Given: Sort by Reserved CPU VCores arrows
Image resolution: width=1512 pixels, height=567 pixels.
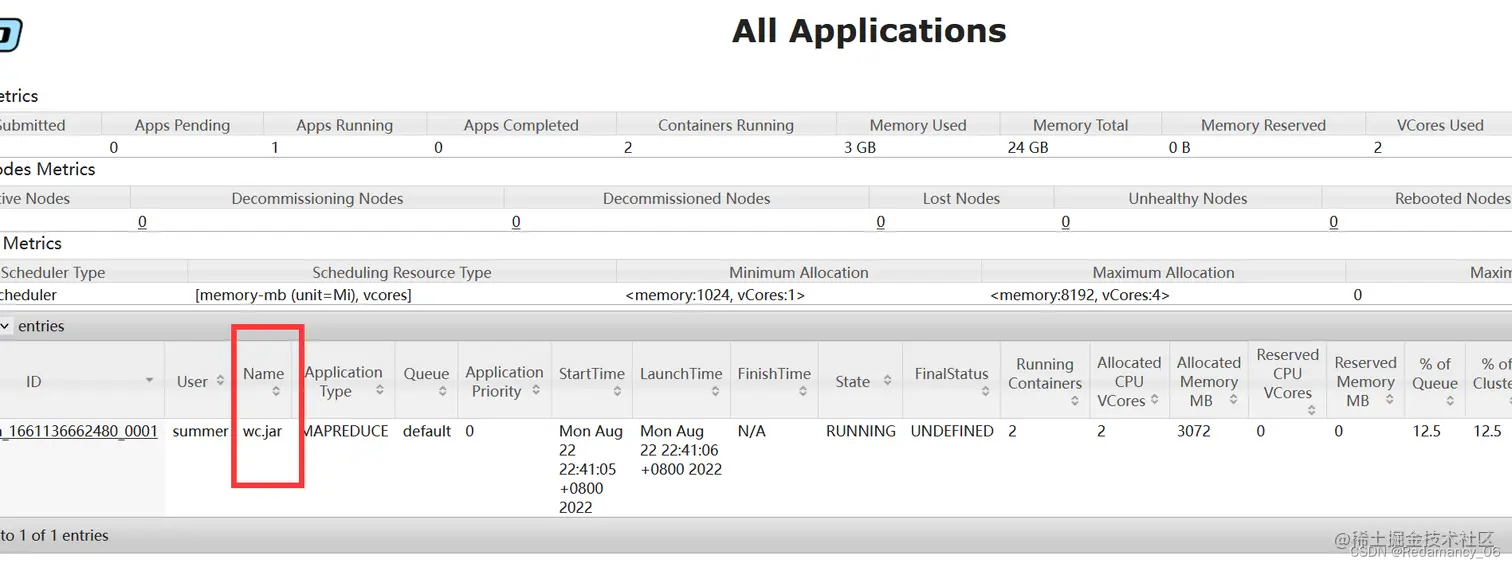Looking at the screenshot, I should click(1311, 410).
